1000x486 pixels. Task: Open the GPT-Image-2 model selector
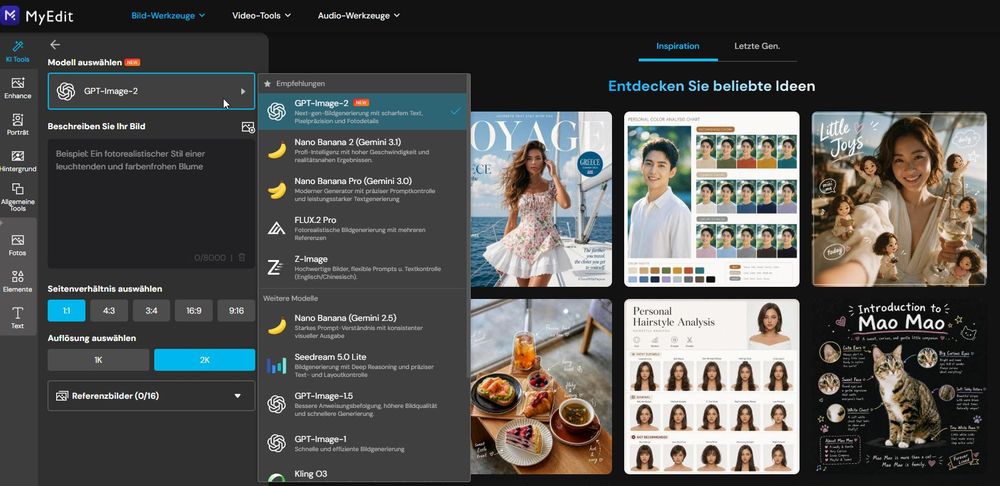click(151, 91)
